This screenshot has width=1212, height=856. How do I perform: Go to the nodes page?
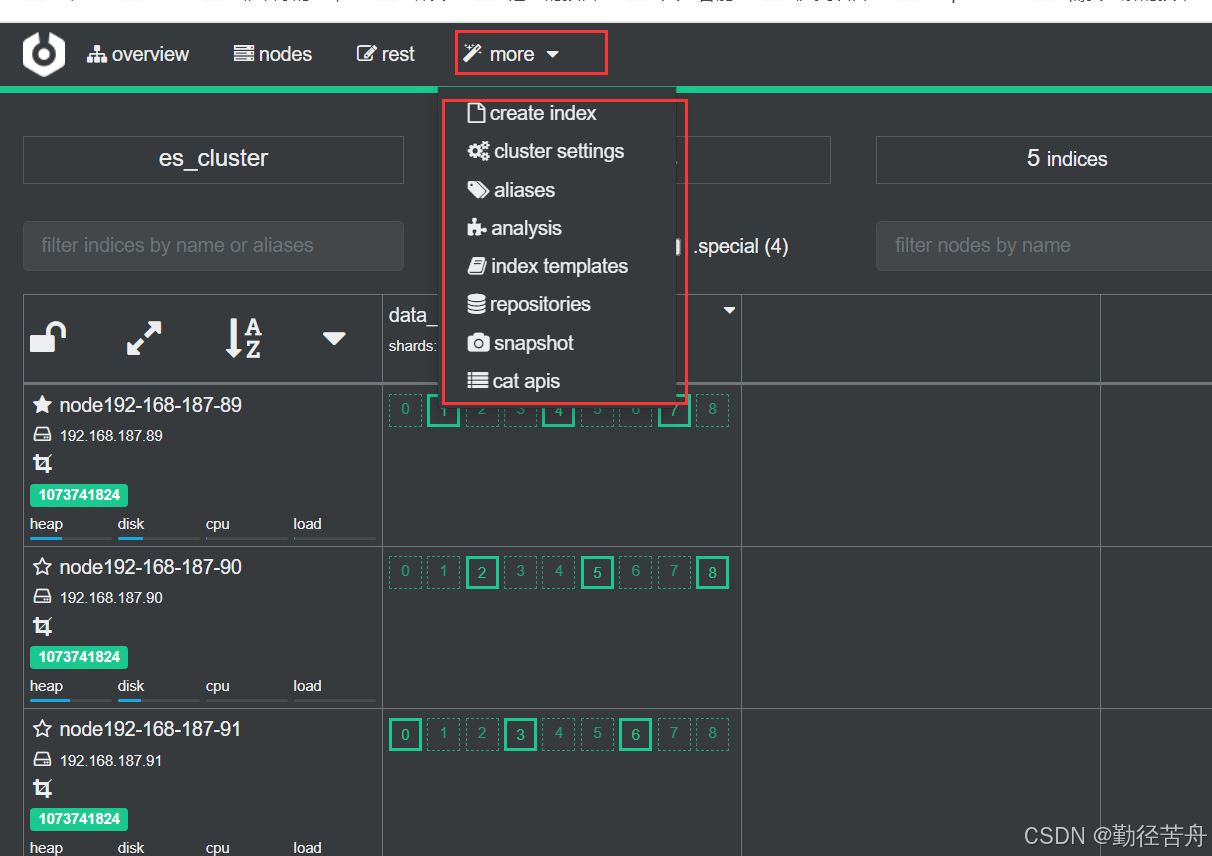click(x=273, y=54)
